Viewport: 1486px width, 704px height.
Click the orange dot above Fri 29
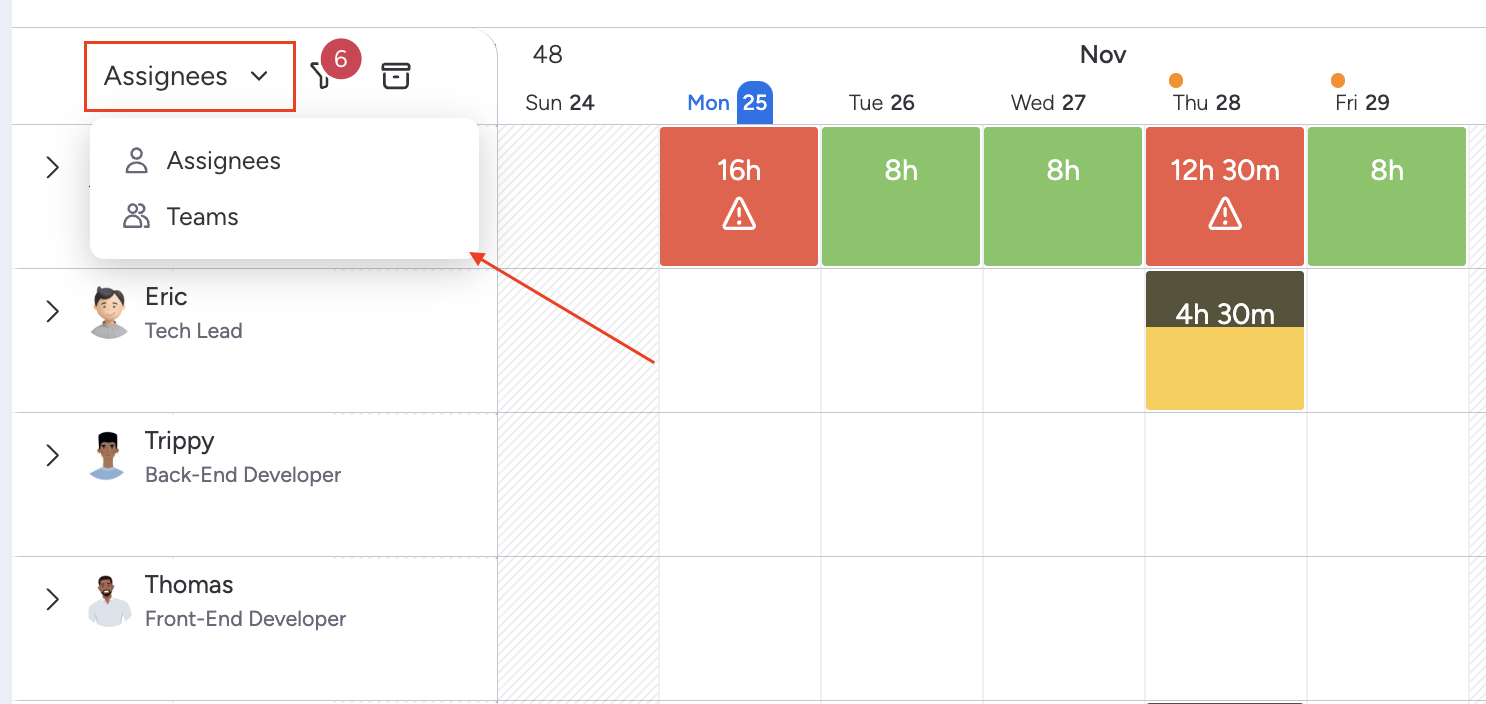1338,80
